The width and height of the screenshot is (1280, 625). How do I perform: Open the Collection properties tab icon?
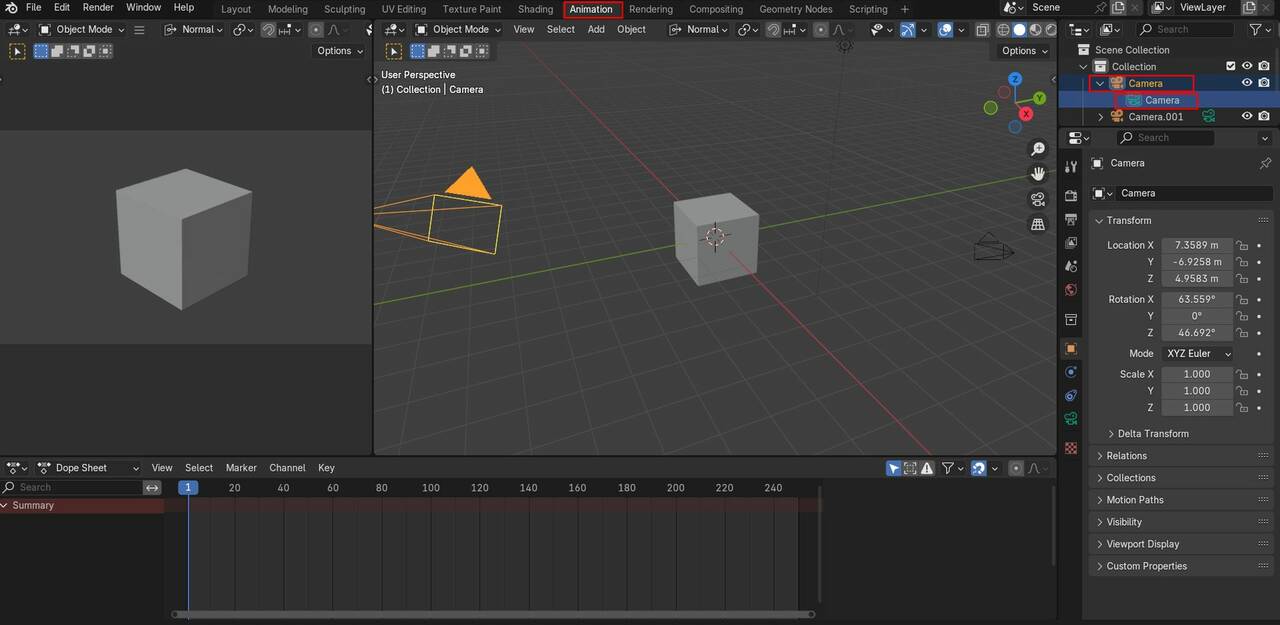[x=1071, y=320]
